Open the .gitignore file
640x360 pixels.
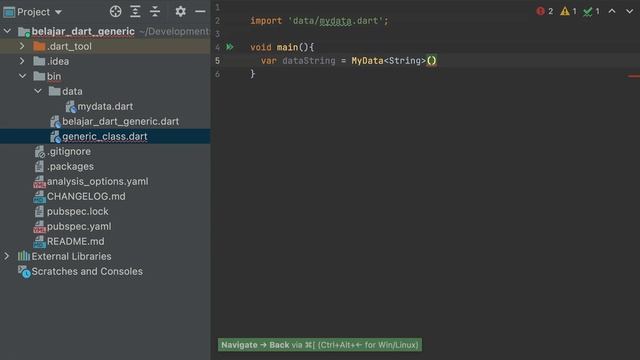tap(69, 151)
